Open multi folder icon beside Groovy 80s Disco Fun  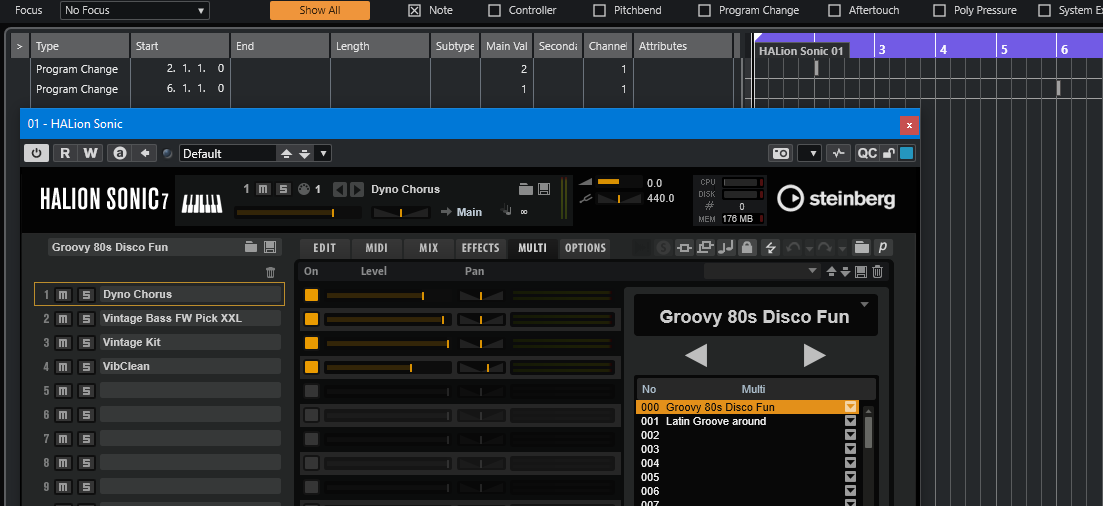(x=250, y=247)
